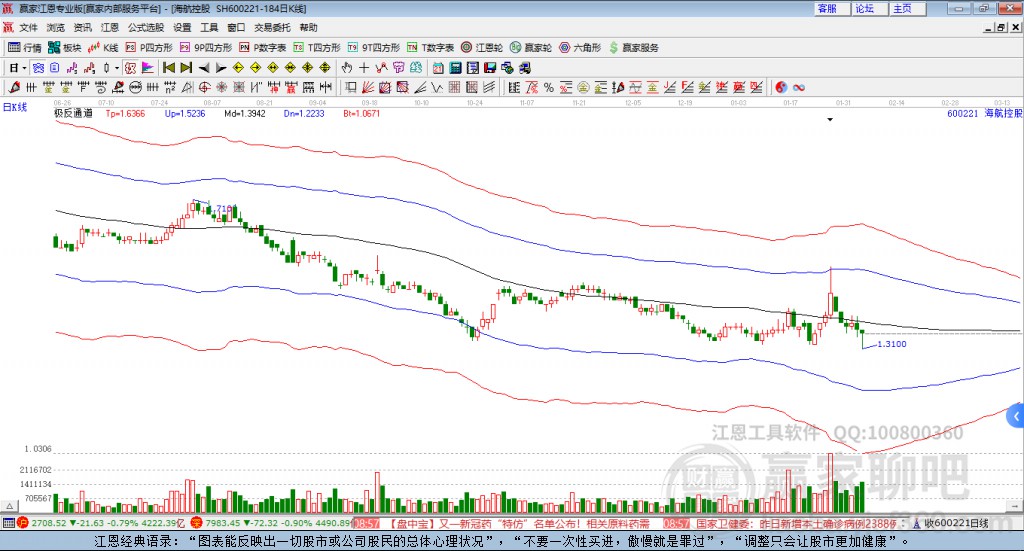Expand the 日 period dropdown
The image size is (1024, 551).
(x=24, y=68)
